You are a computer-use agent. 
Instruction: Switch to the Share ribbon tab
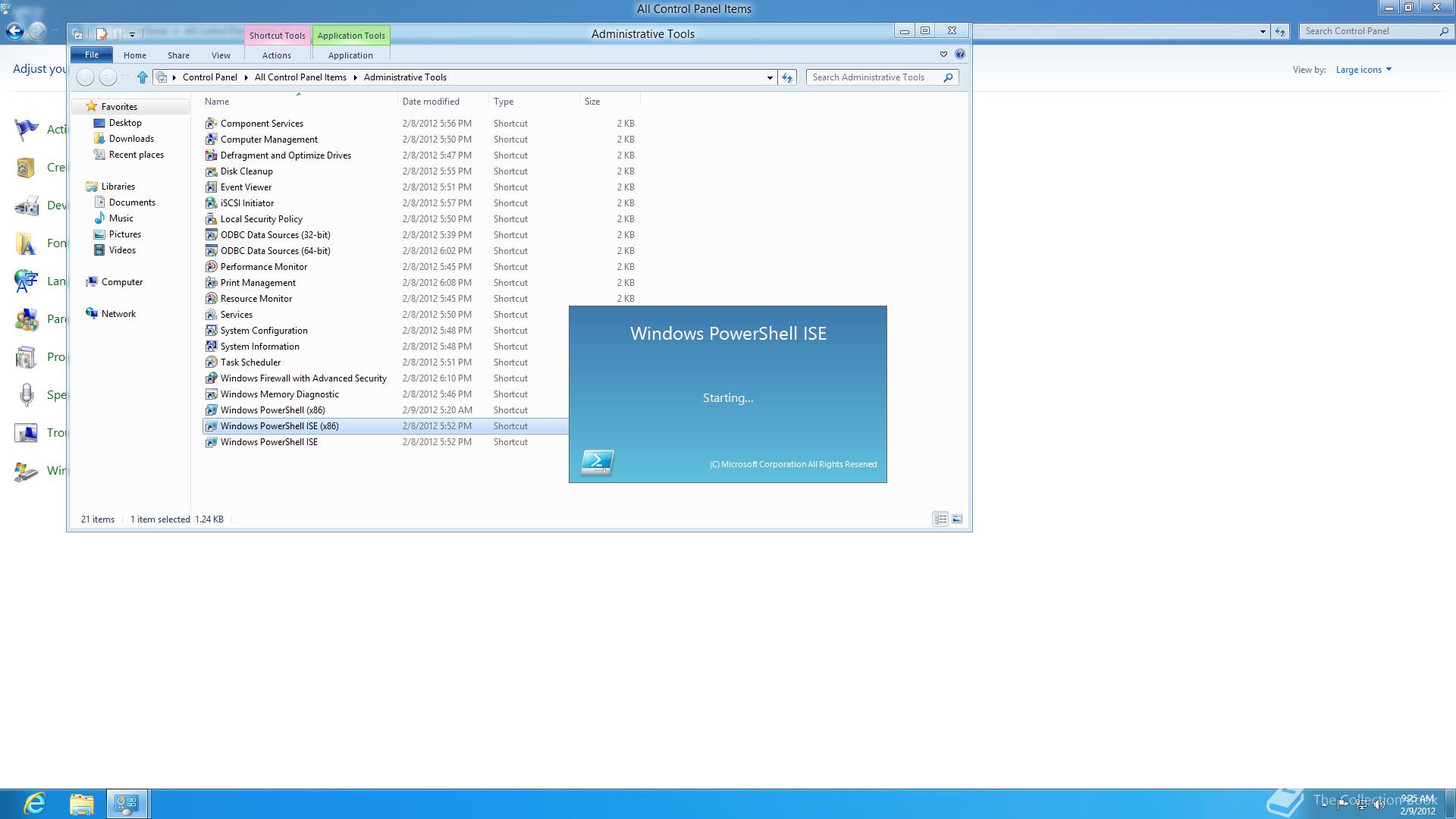[x=178, y=55]
